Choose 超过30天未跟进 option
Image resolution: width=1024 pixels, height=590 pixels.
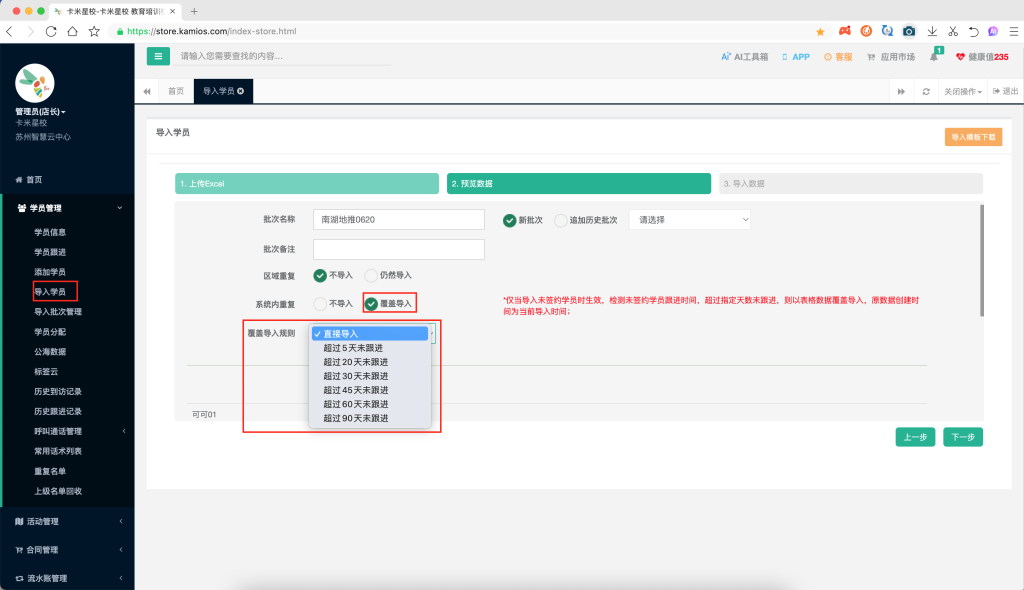click(x=370, y=376)
